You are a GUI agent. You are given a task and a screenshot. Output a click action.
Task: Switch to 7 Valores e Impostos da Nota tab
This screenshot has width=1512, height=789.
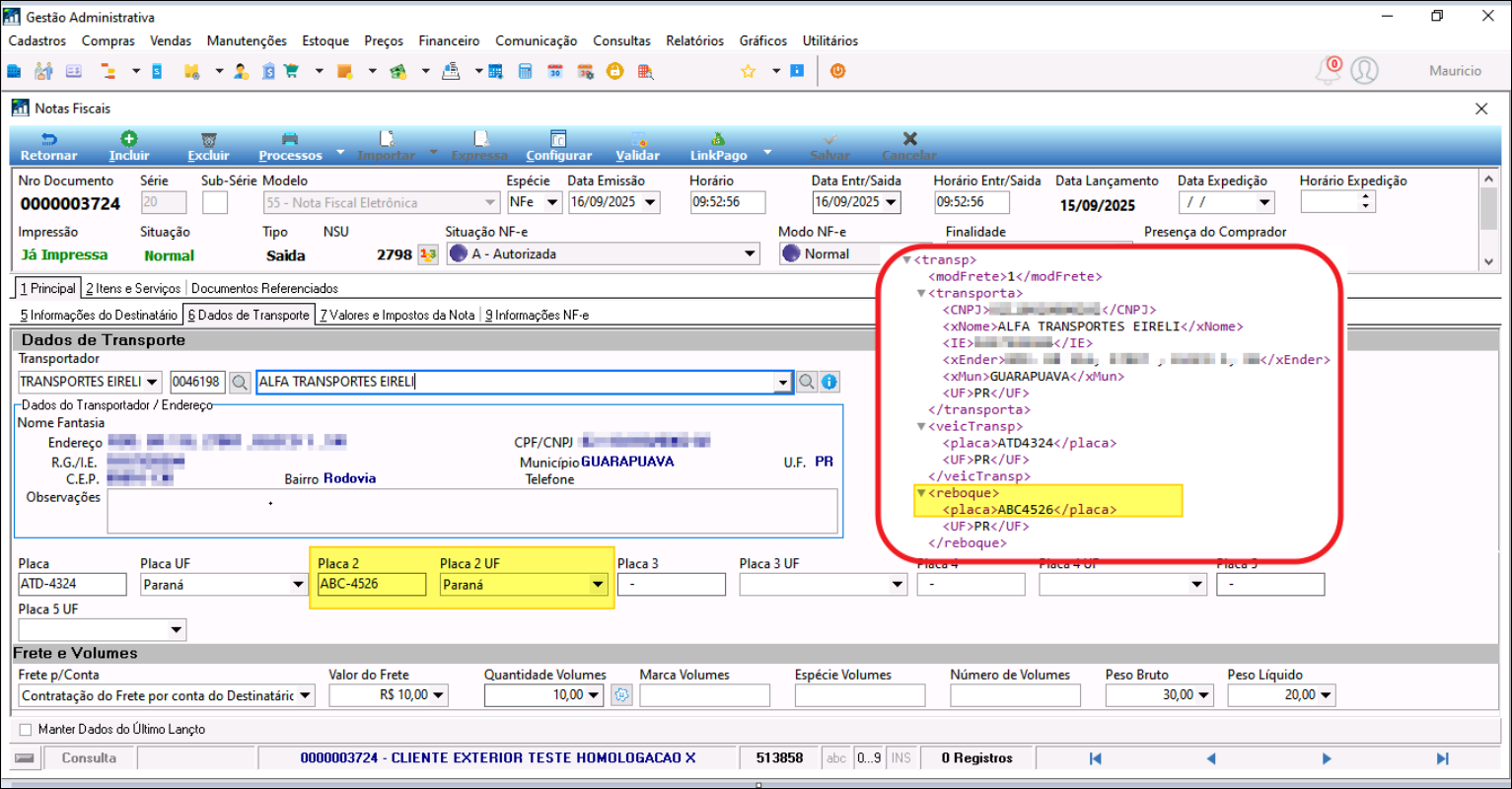396,316
